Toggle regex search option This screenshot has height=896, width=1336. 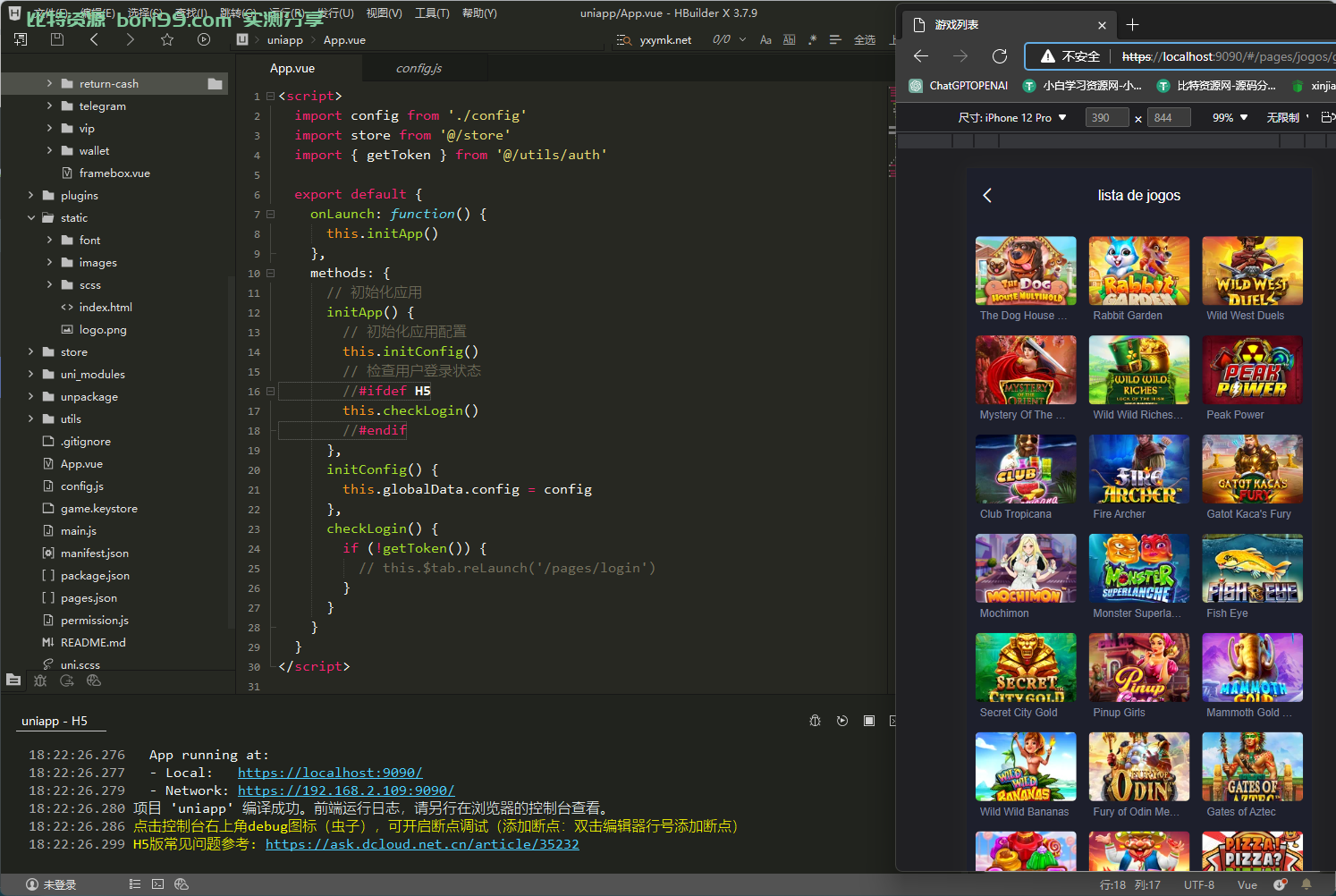point(812,39)
